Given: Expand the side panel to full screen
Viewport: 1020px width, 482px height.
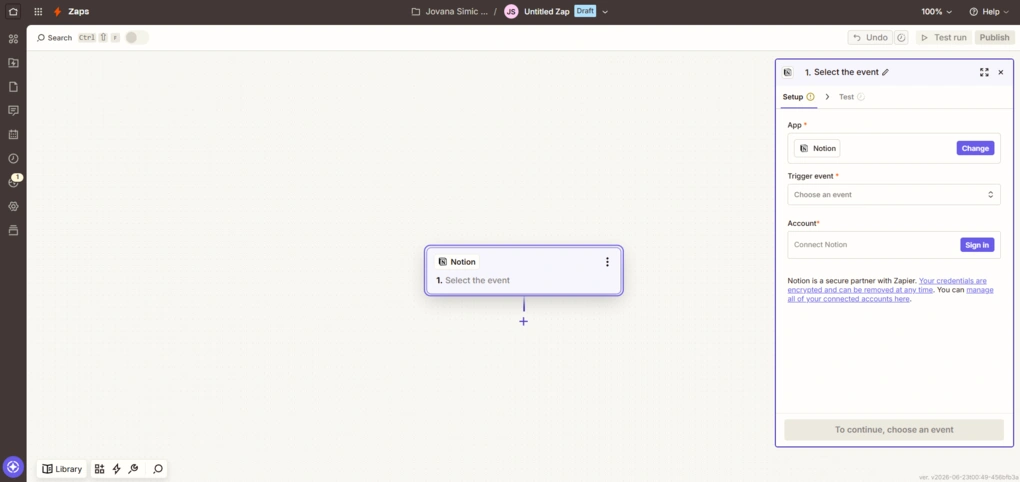Looking at the screenshot, I should [984, 72].
